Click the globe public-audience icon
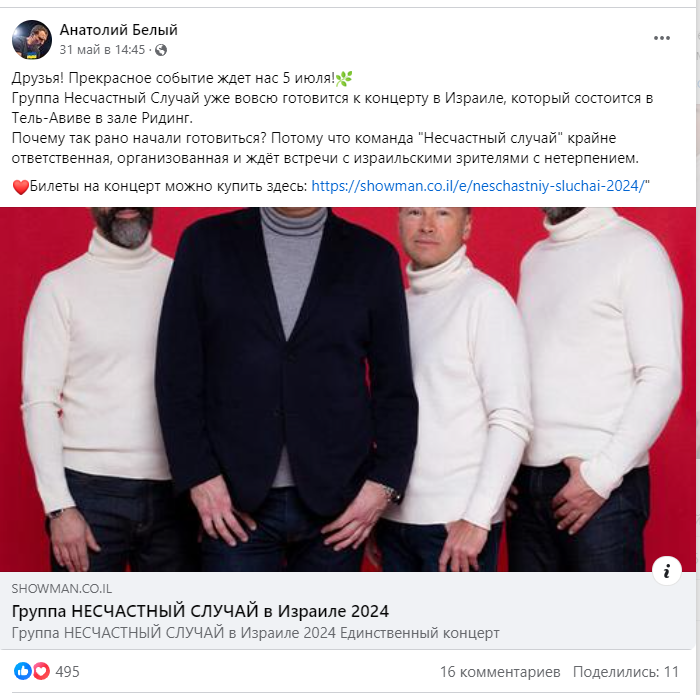This screenshot has width=700, height=695. (x=161, y=50)
